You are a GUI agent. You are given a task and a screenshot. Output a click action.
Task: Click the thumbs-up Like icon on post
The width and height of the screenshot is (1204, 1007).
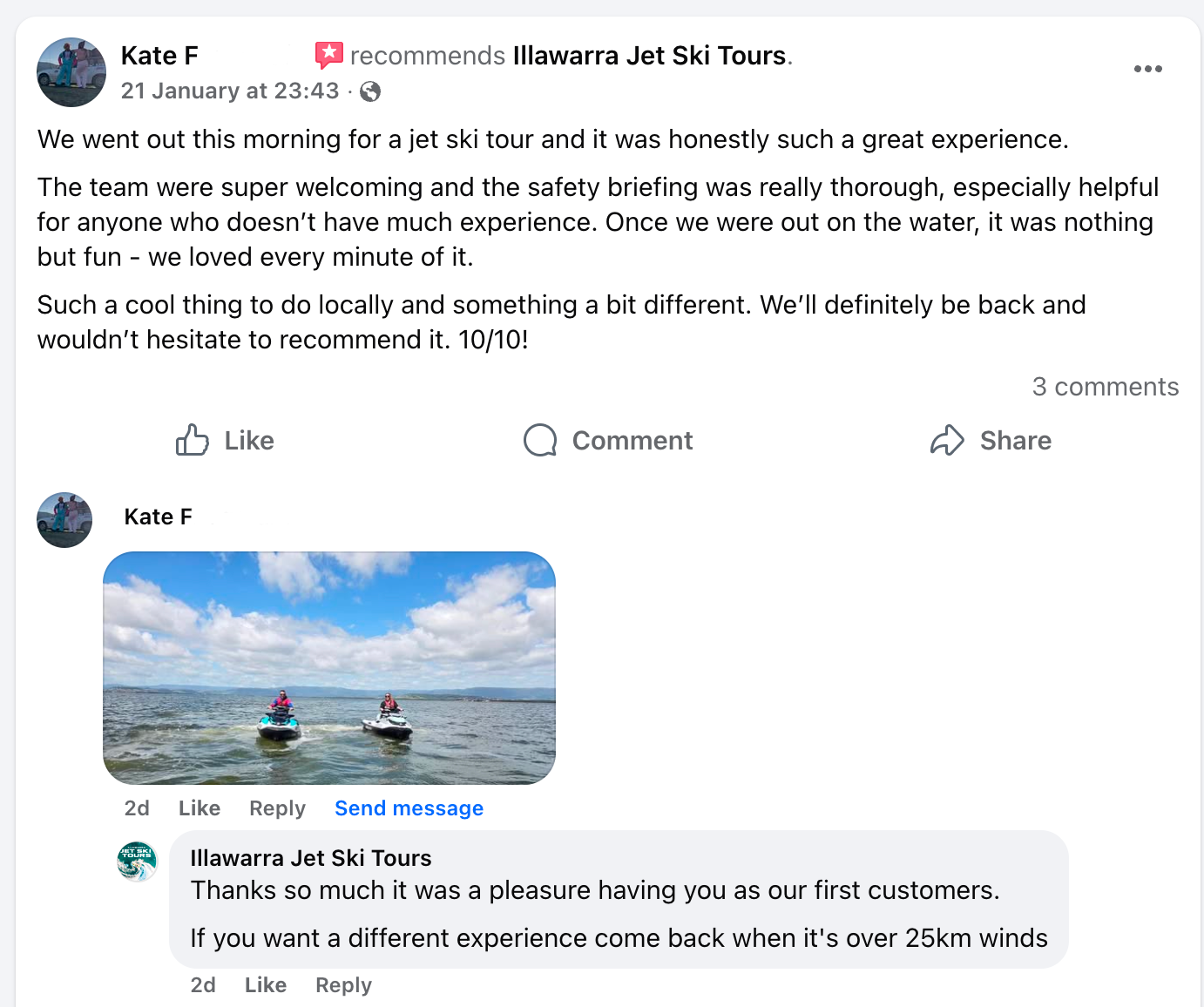pos(193,441)
